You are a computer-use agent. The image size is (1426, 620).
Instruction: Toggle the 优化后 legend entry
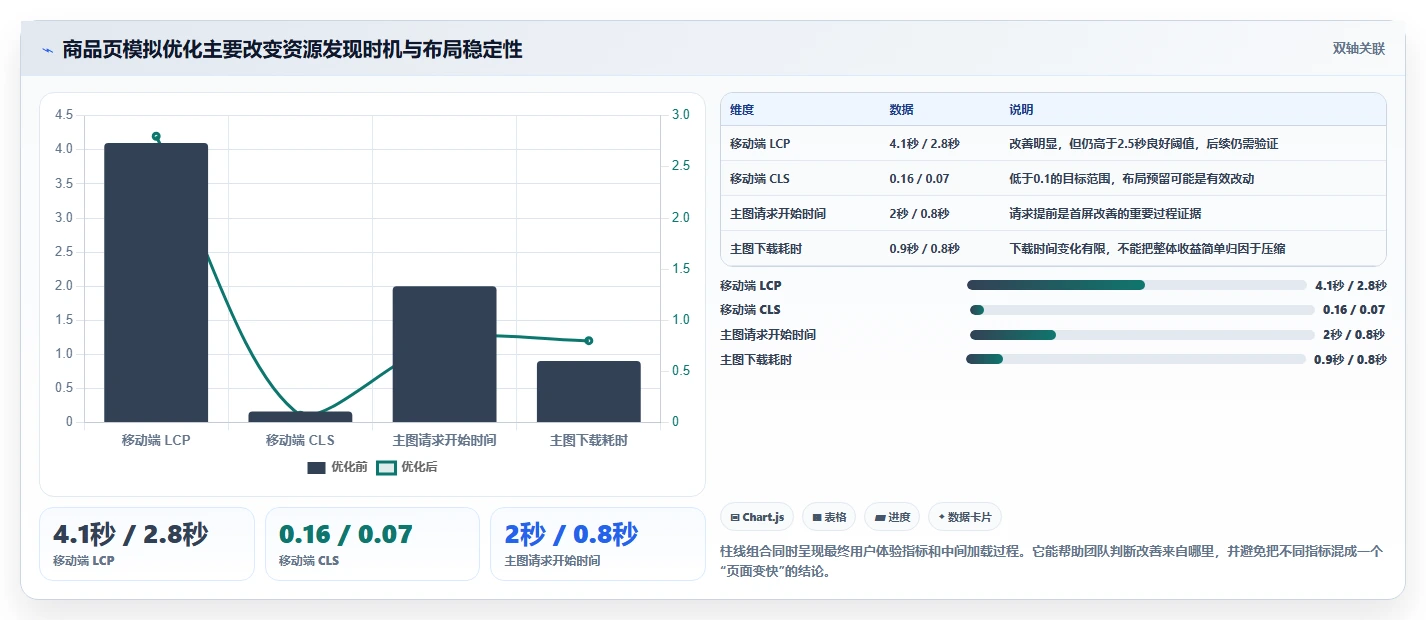point(406,467)
